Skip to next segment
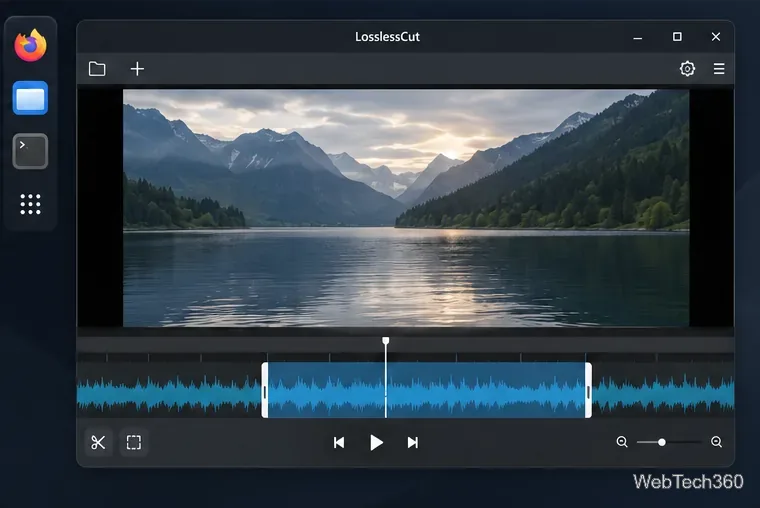This screenshot has width=760, height=508. [x=412, y=443]
